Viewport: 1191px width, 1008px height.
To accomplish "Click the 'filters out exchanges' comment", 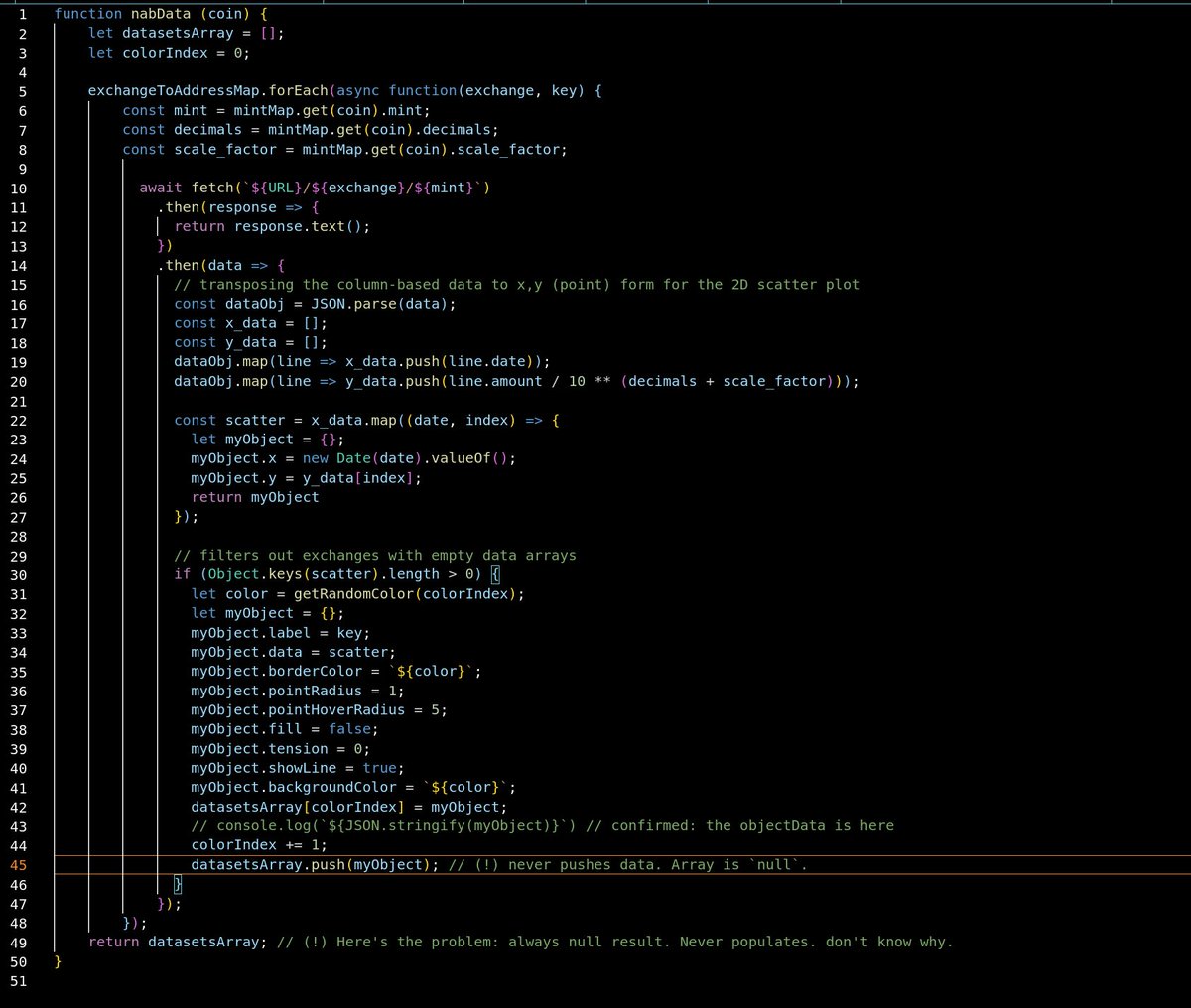I will tap(375, 555).
